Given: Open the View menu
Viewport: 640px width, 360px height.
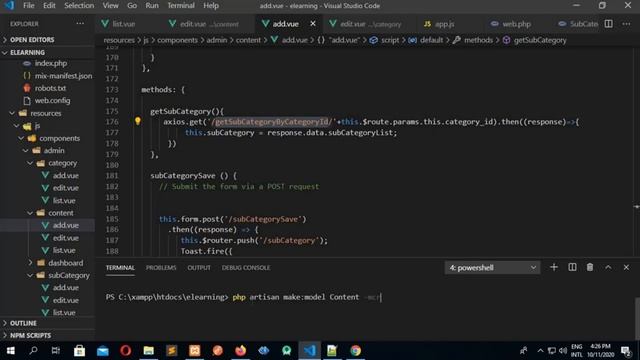Looking at the screenshot, I should 110,6.
